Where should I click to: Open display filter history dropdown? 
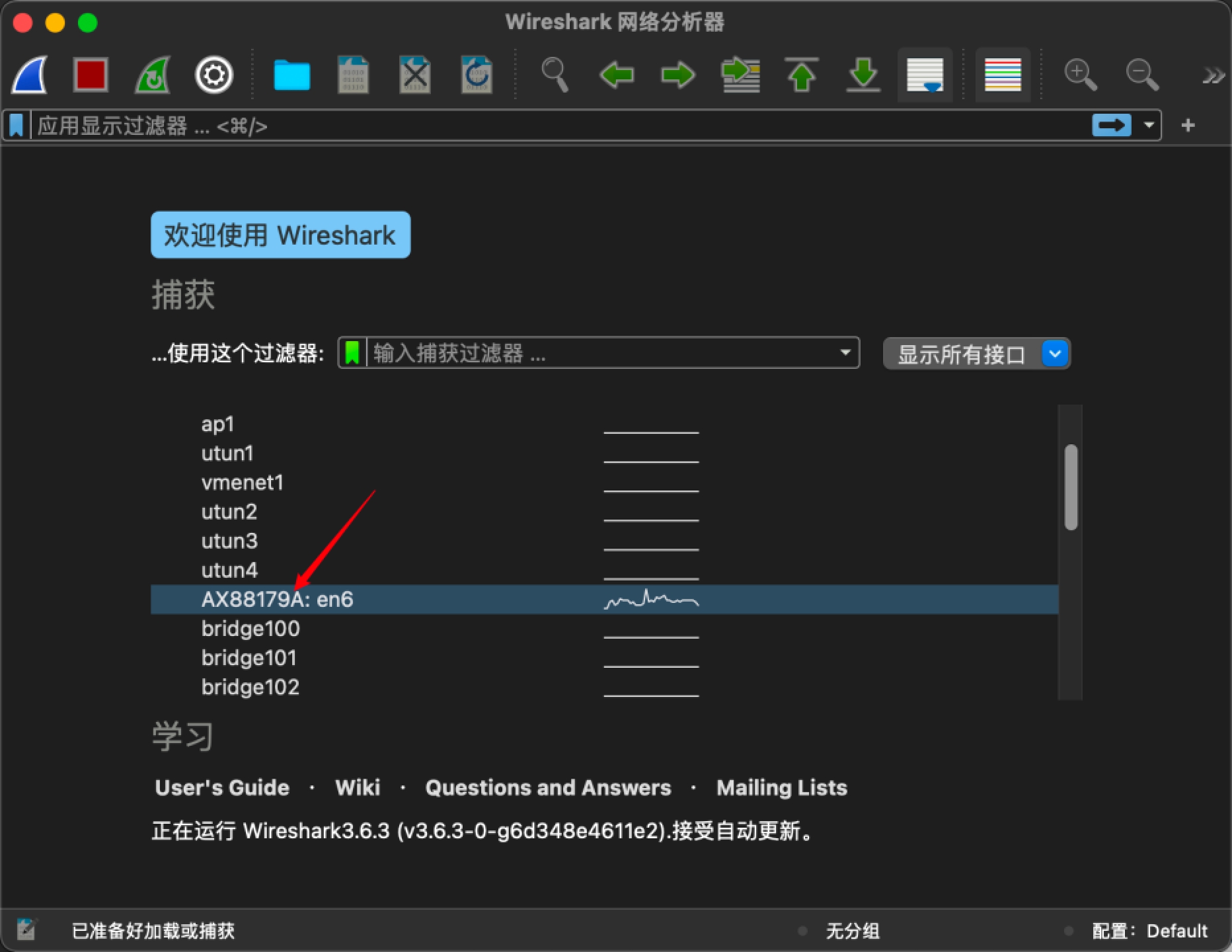tap(1149, 125)
